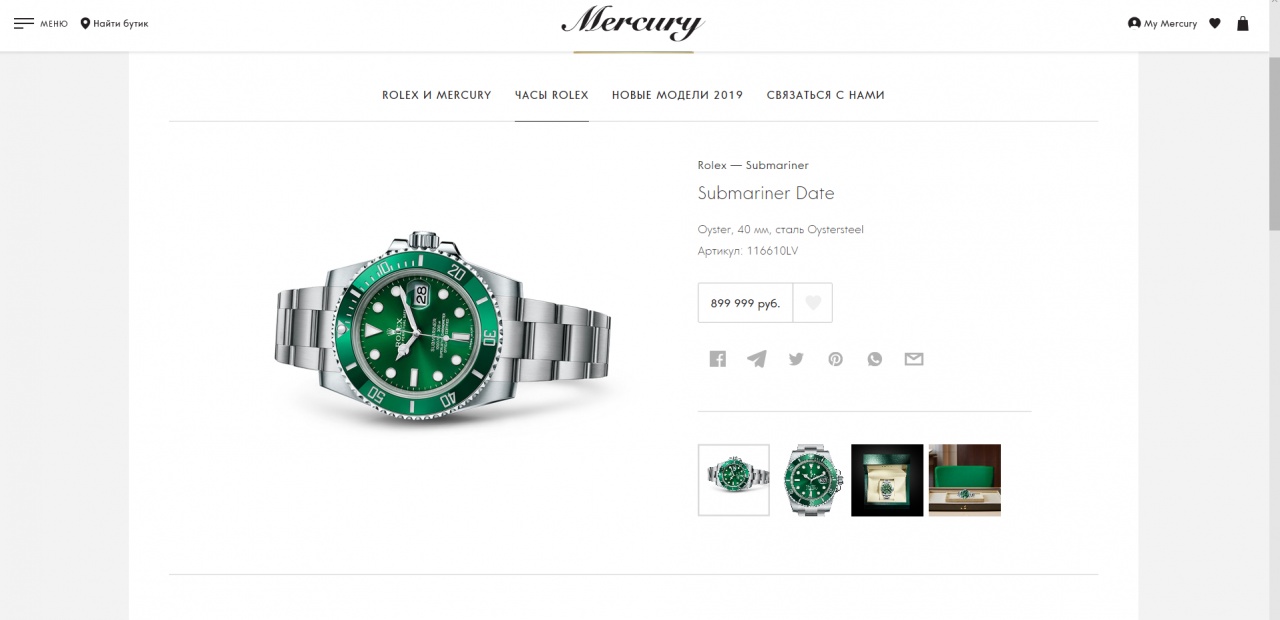Select the Часы Rolex tab
The width and height of the screenshot is (1280, 620).
[x=552, y=95]
